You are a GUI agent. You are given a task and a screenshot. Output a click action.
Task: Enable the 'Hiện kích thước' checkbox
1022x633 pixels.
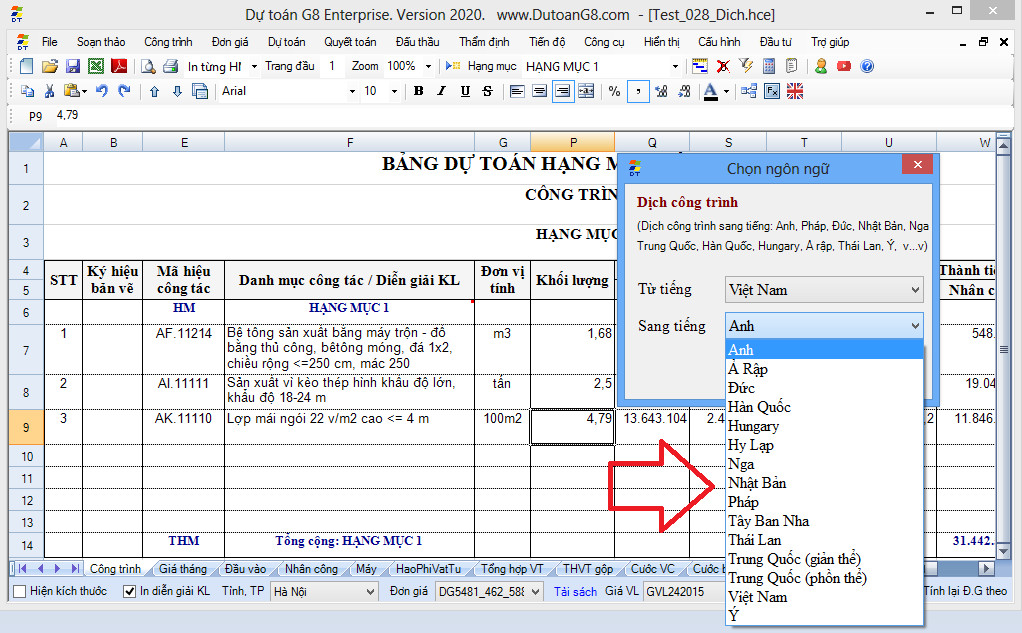pos(20,591)
